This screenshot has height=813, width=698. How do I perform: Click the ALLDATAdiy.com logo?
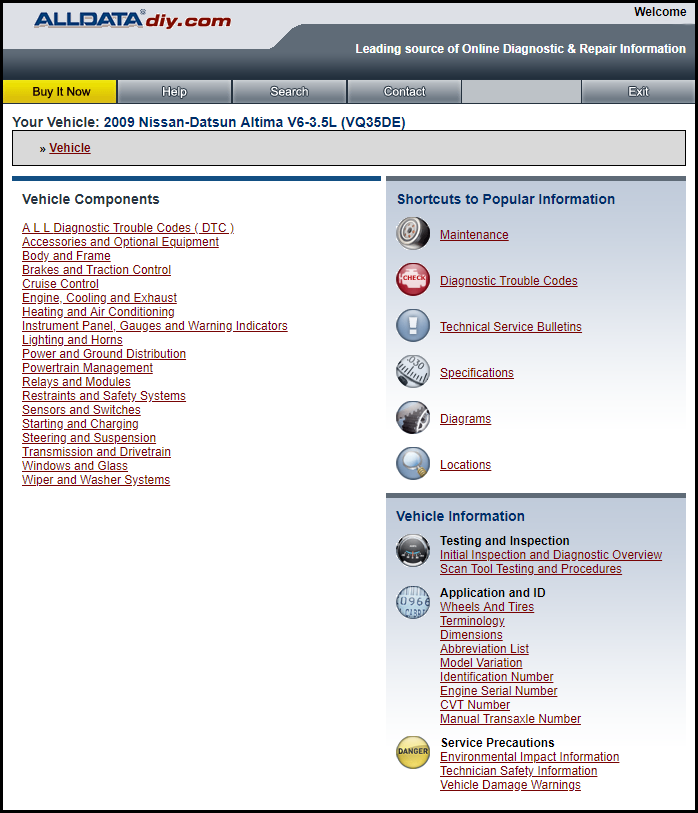pos(132,20)
